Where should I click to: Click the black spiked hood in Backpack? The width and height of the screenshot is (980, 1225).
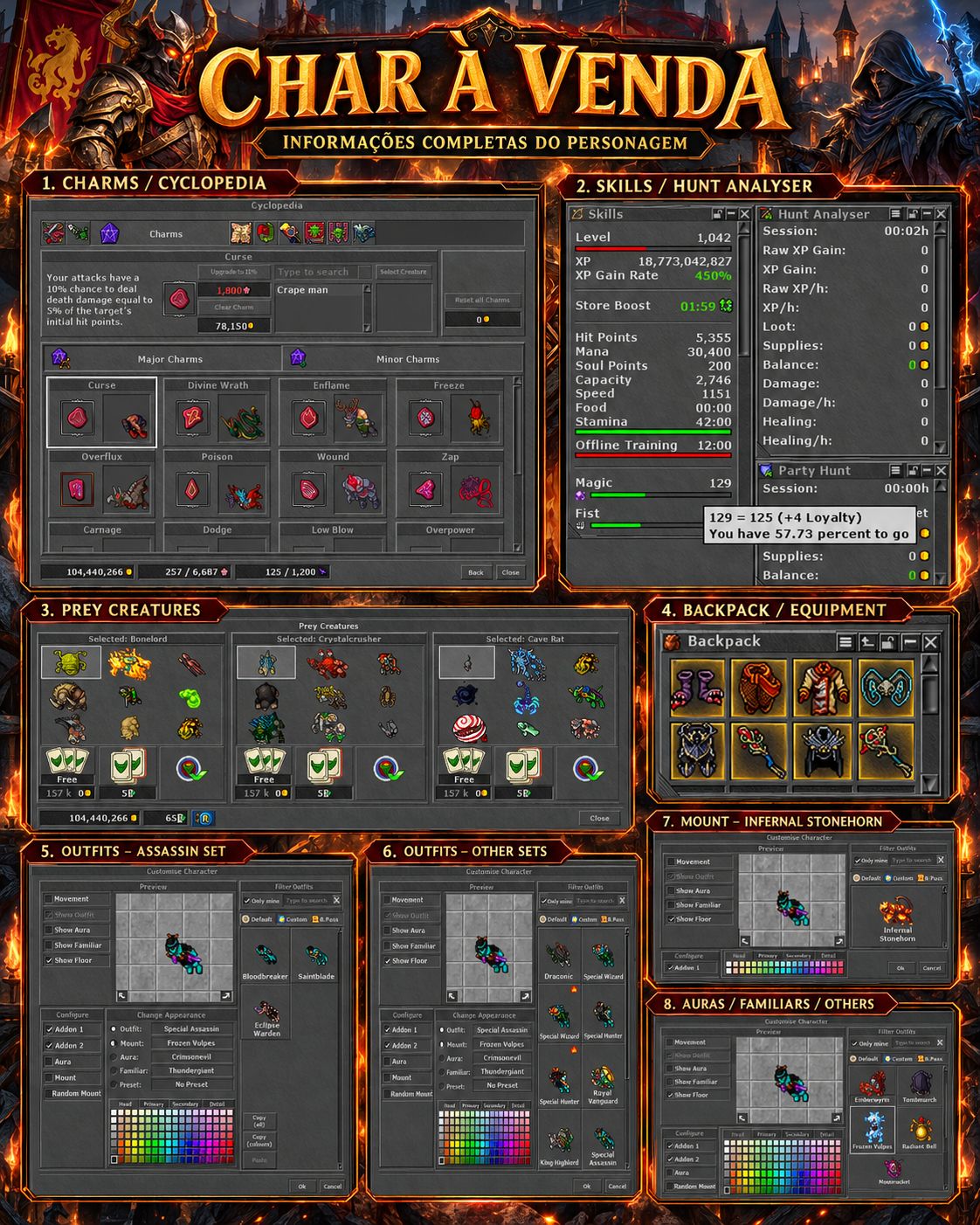(x=823, y=751)
